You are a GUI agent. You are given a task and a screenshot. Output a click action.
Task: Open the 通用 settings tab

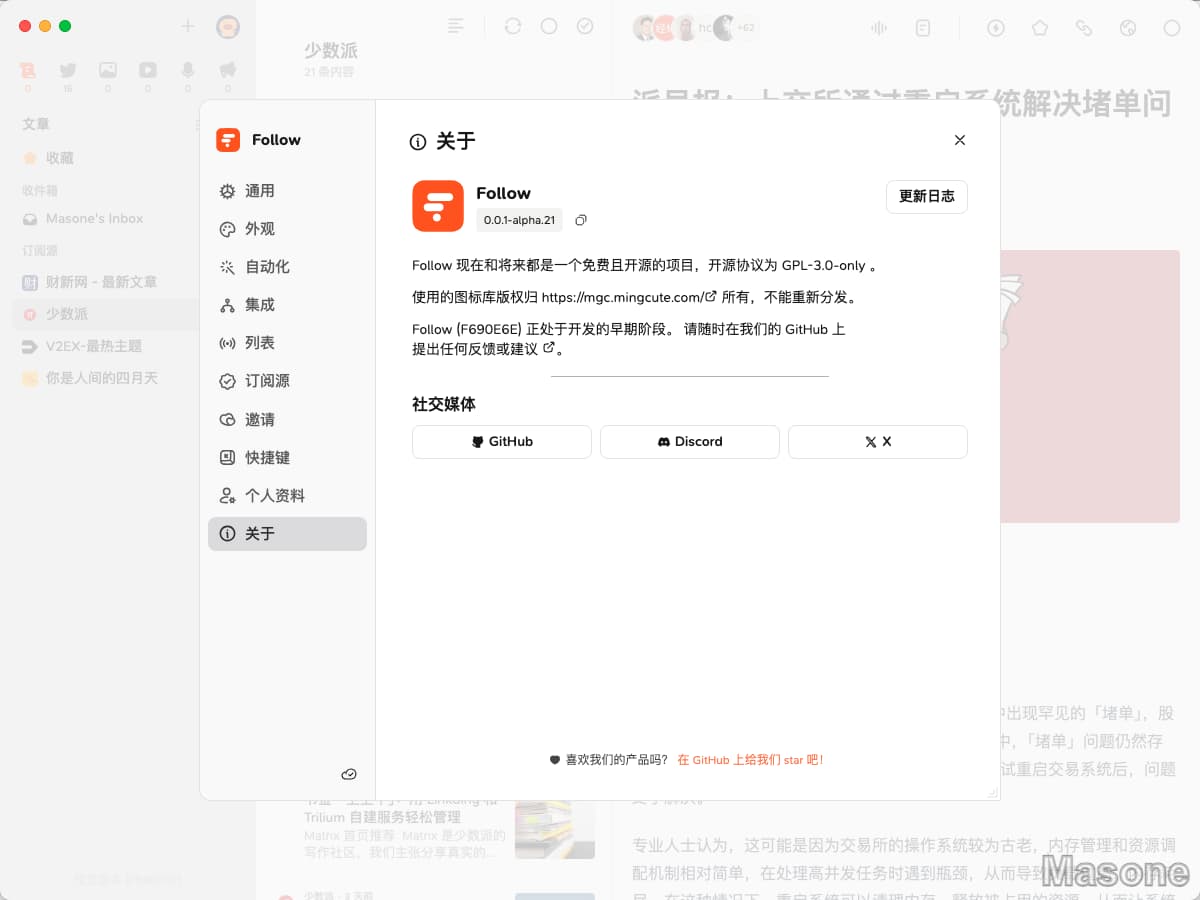point(287,191)
